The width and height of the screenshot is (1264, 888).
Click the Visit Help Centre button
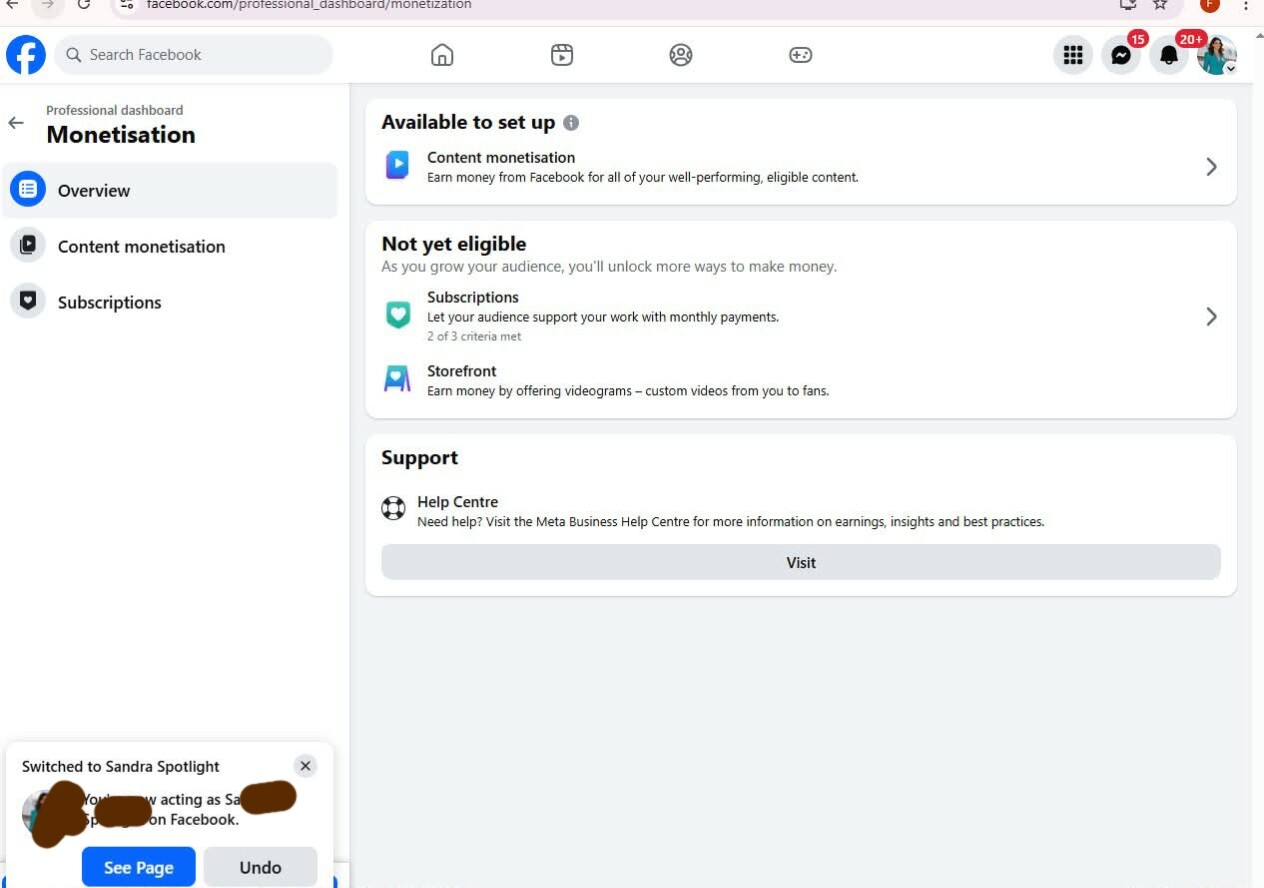pos(801,563)
